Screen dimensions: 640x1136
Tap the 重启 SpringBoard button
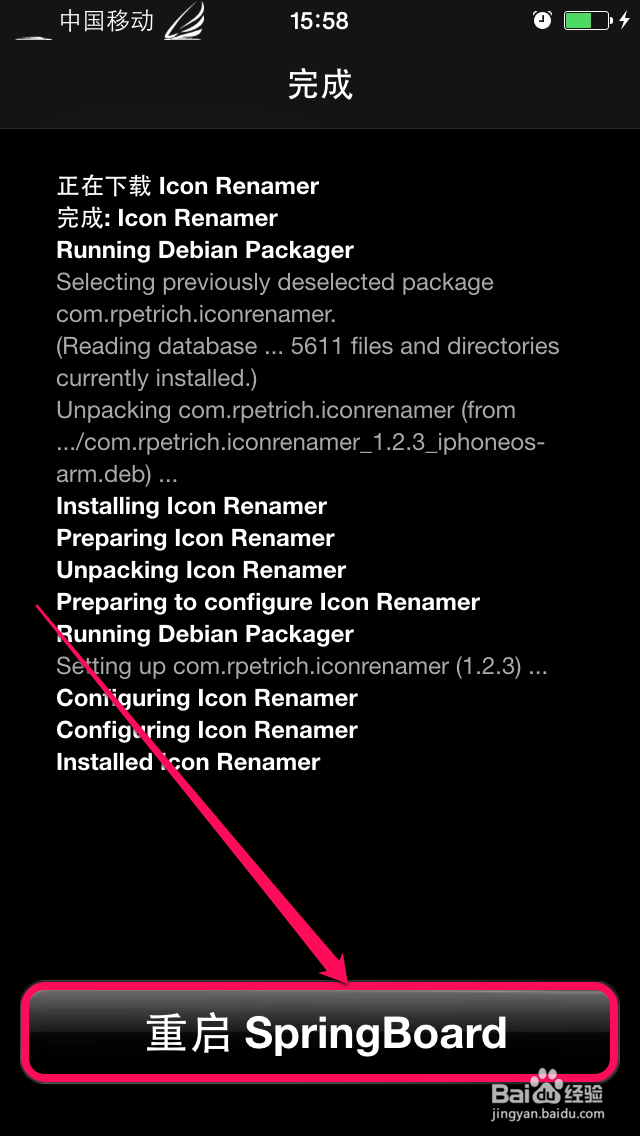point(320,1032)
